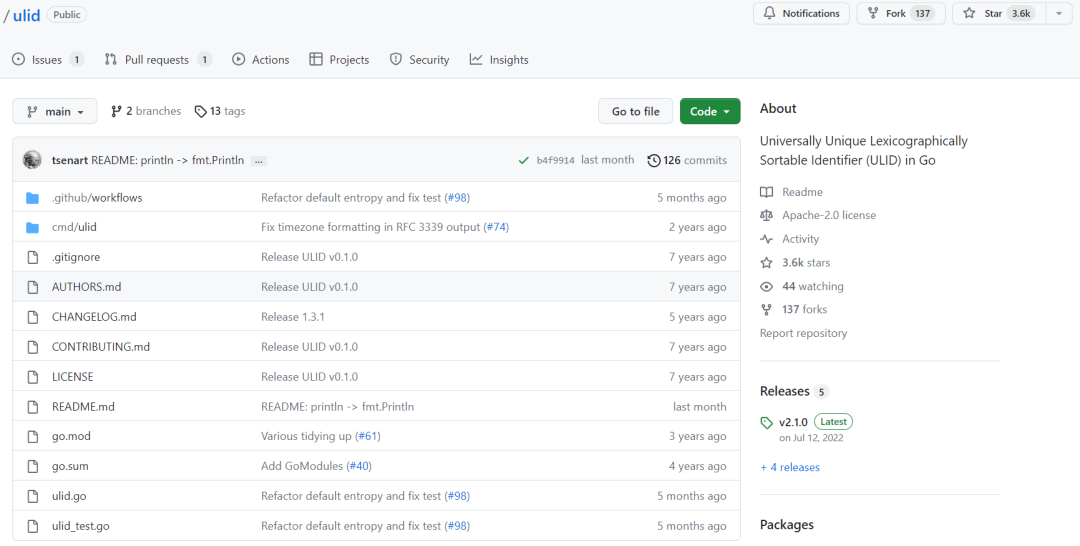Open the .github/workflows folder
1080x546 pixels.
pyautogui.click(x=97, y=198)
